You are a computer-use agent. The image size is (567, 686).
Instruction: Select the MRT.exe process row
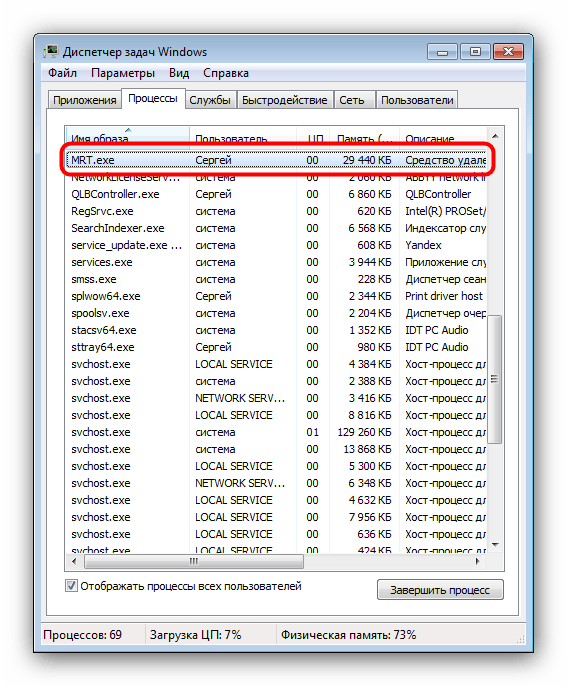276,160
